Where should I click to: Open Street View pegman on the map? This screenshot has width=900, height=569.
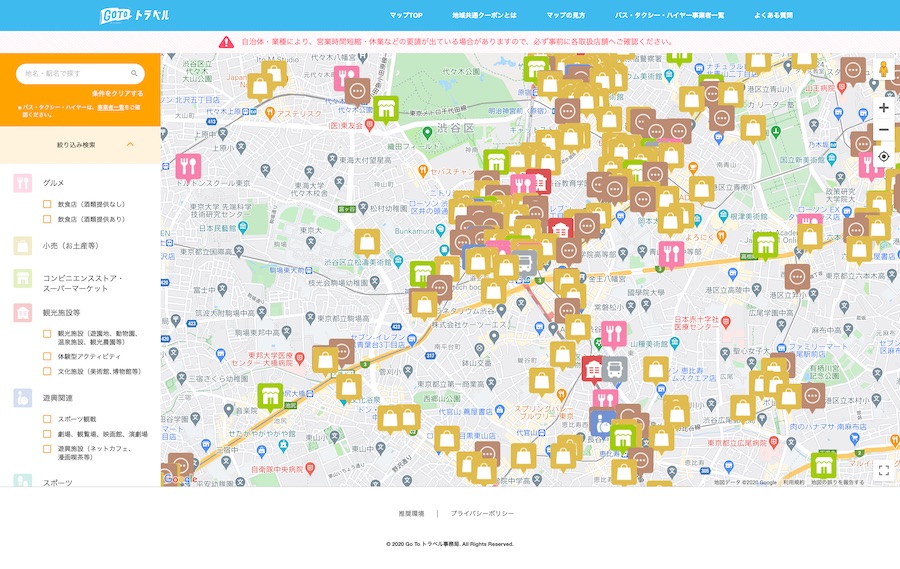point(884,69)
